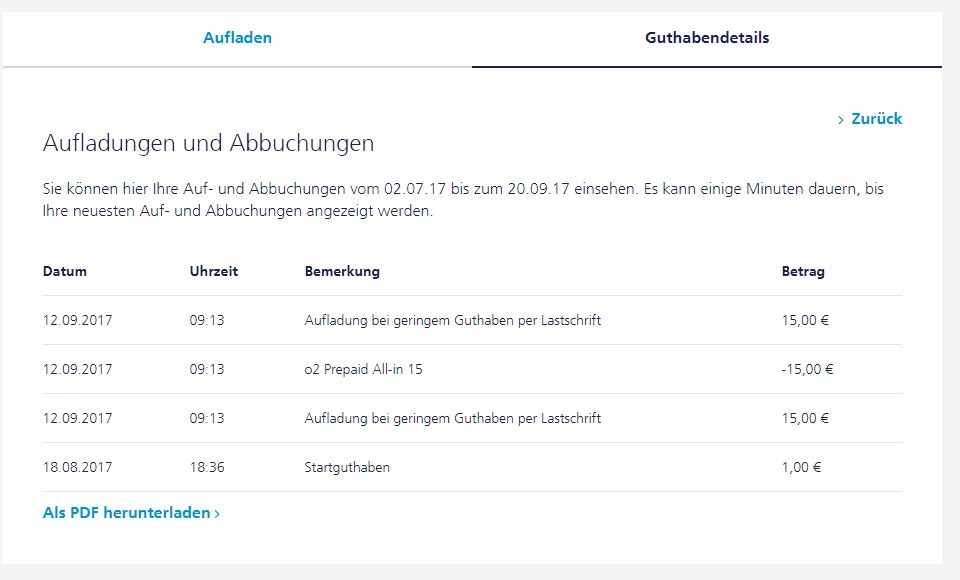The image size is (960, 580).
Task: Click the chevron icon before Zurück
Action: (x=841, y=120)
